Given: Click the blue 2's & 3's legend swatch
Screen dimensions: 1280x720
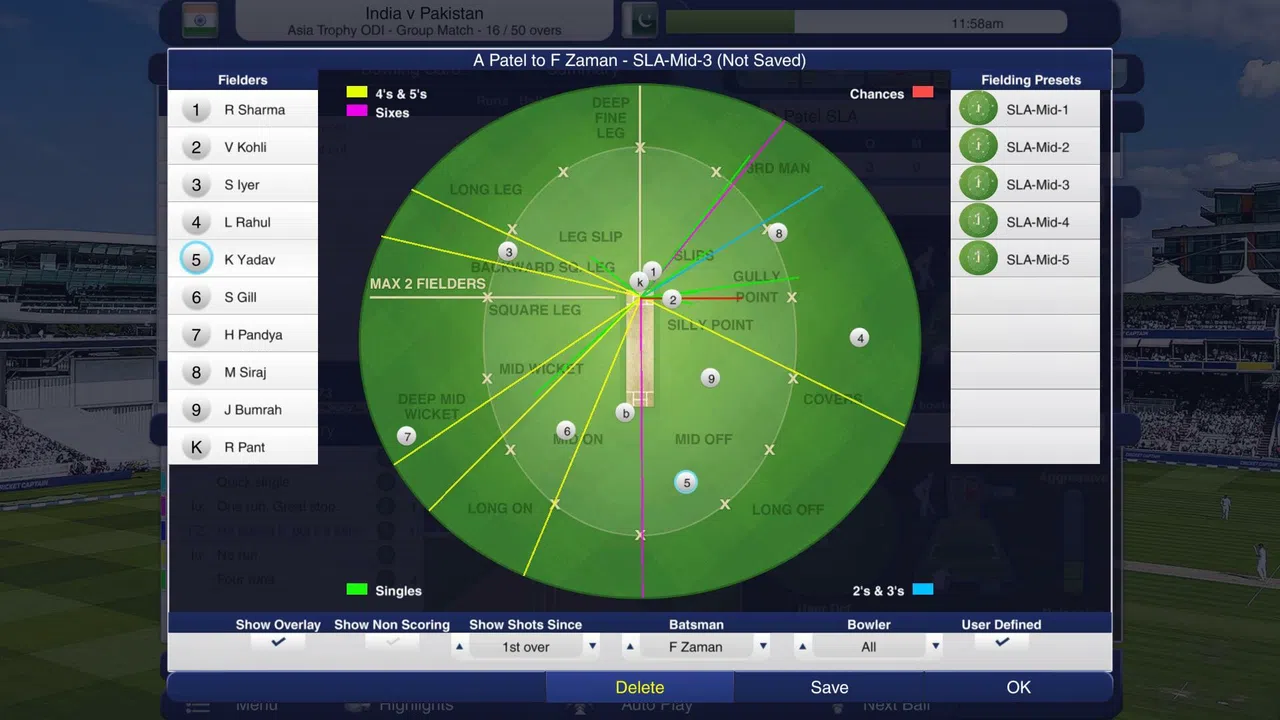Looking at the screenshot, I should pos(923,589).
